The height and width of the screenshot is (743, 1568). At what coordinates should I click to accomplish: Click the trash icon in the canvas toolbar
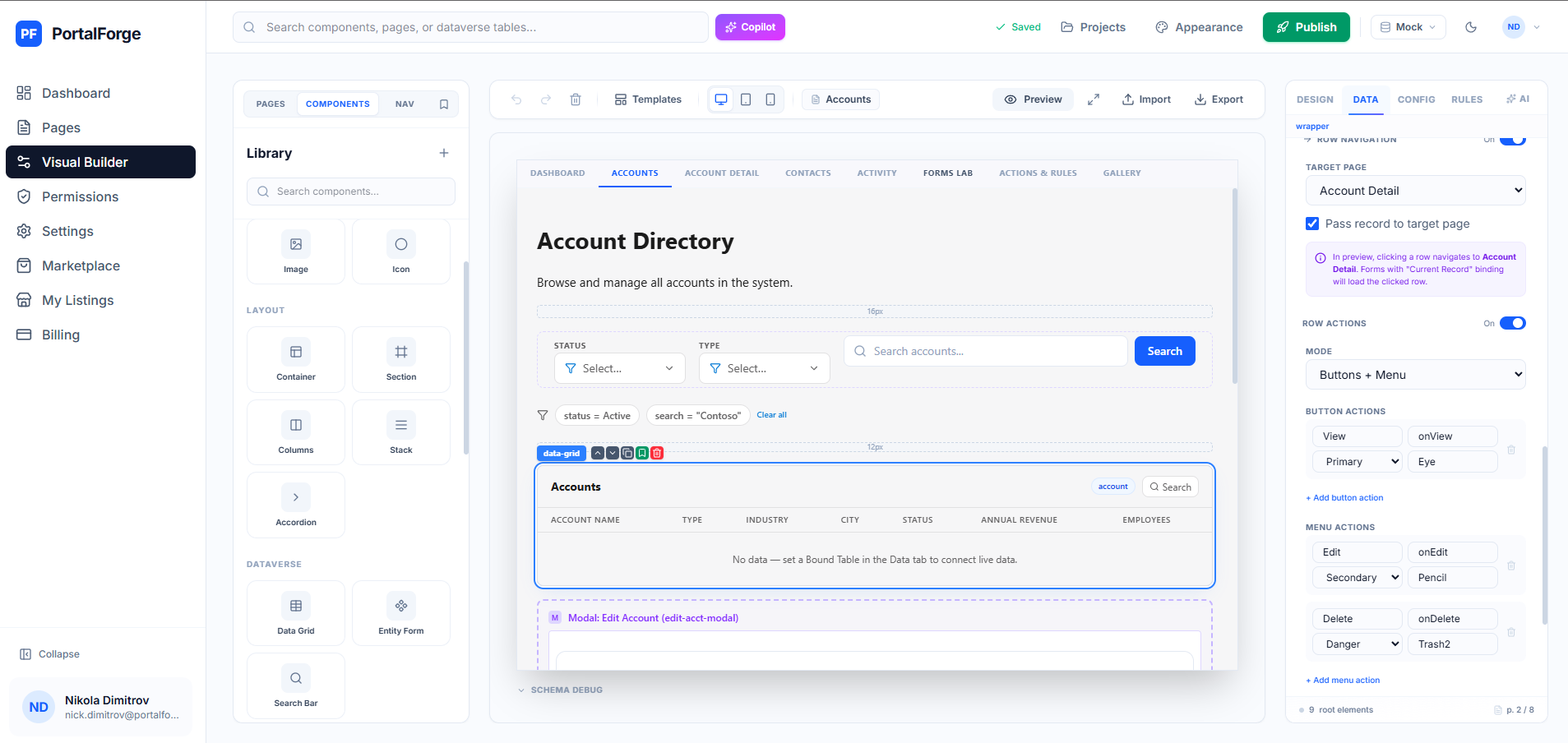[576, 99]
